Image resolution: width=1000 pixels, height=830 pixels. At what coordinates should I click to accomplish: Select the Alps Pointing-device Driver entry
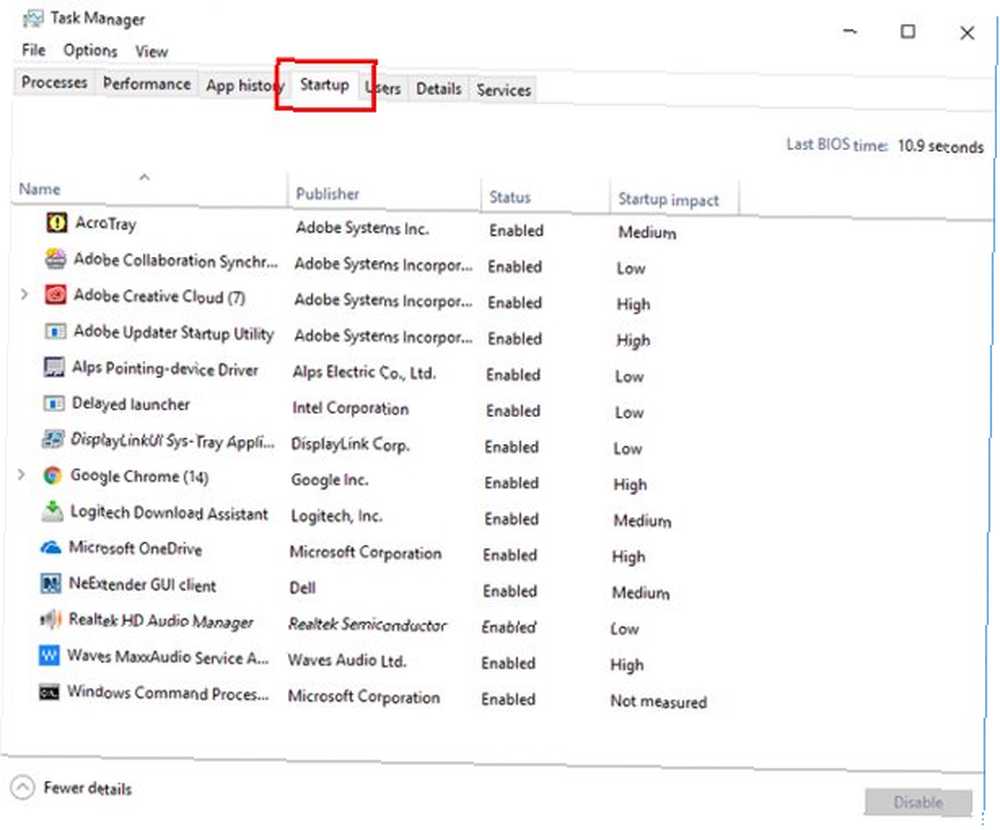coord(165,369)
